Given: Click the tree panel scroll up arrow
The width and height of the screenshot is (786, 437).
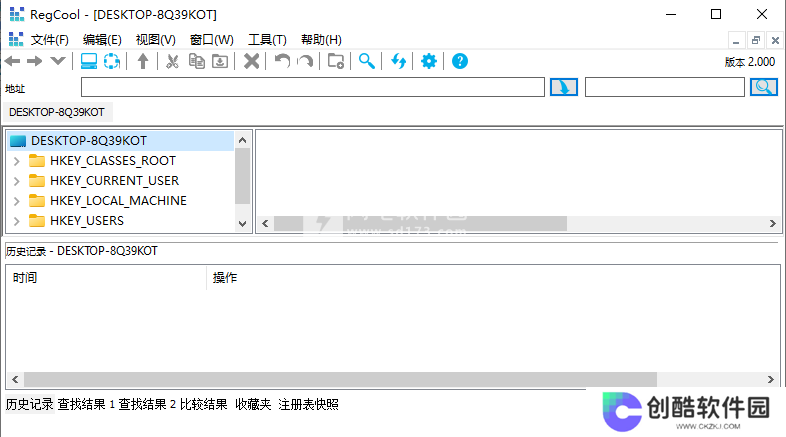Looking at the screenshot, I should click(x=243, y=140).
